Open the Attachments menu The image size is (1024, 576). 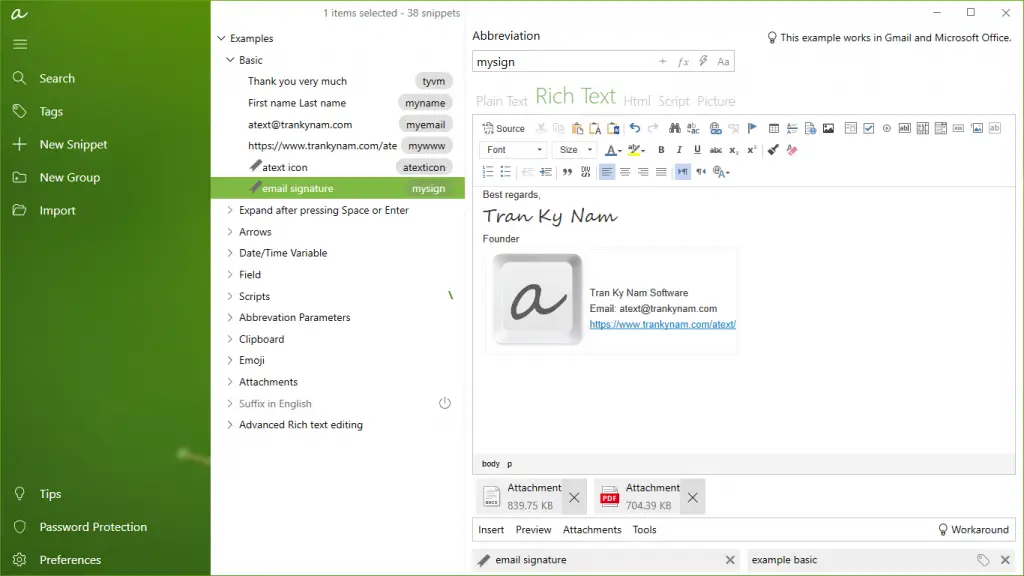click(592, 530)
